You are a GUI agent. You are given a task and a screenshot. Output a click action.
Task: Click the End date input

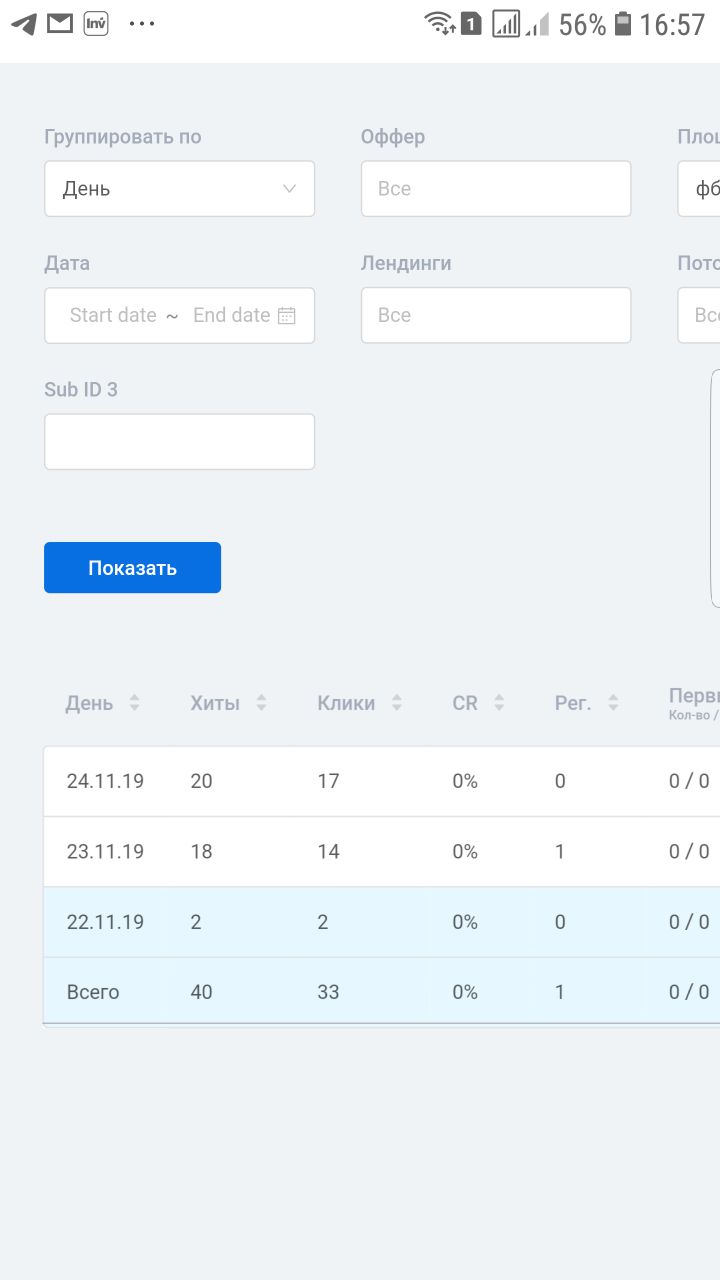click(x=232, y=315)
